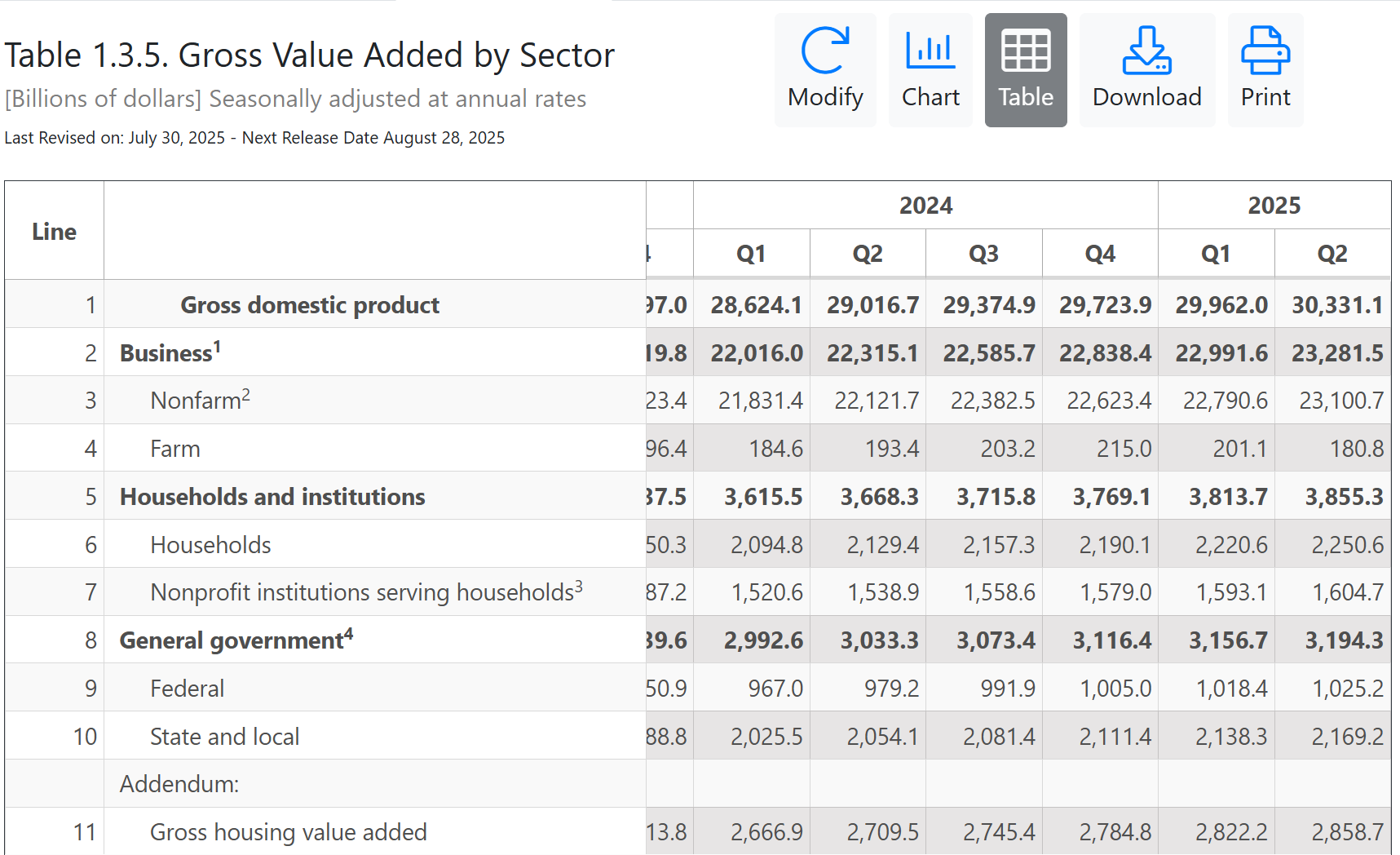Select the Federal government row label
Image resolution: width=1400 pixels, height=855 pixels.
coord(187,688)
